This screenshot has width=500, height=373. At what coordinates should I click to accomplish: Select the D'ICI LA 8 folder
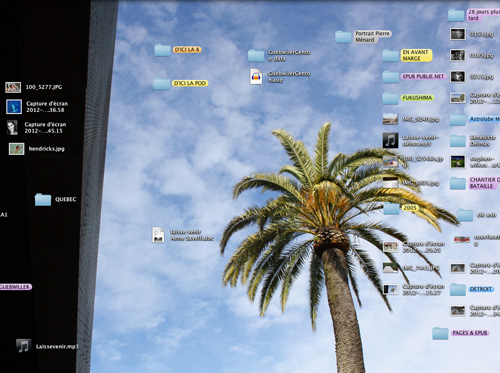click(163, 50)
